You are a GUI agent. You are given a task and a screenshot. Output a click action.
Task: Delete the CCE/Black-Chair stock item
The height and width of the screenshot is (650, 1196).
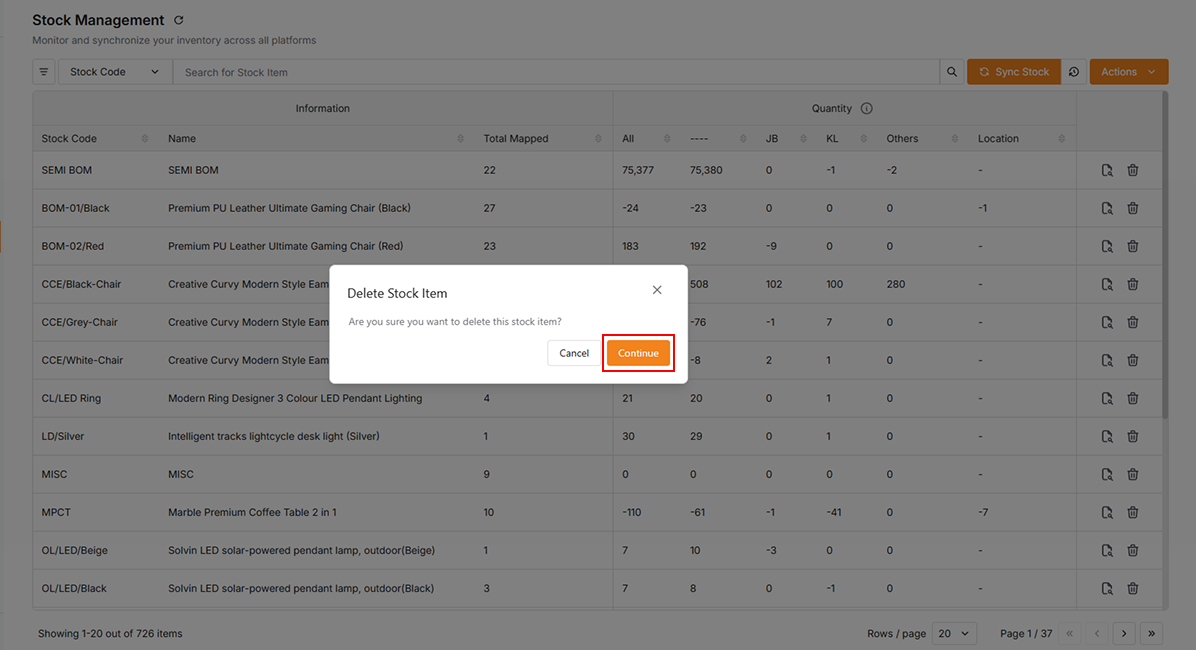tap(1133, 285)
